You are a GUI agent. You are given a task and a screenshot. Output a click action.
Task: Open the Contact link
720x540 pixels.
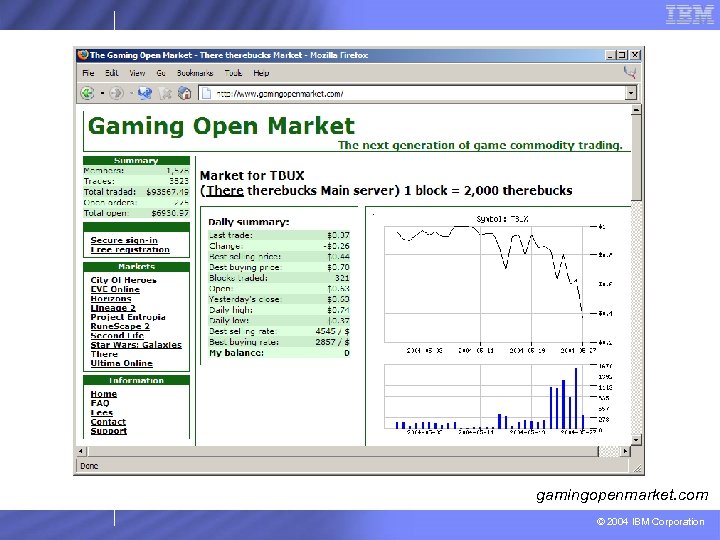coord(108,422)
